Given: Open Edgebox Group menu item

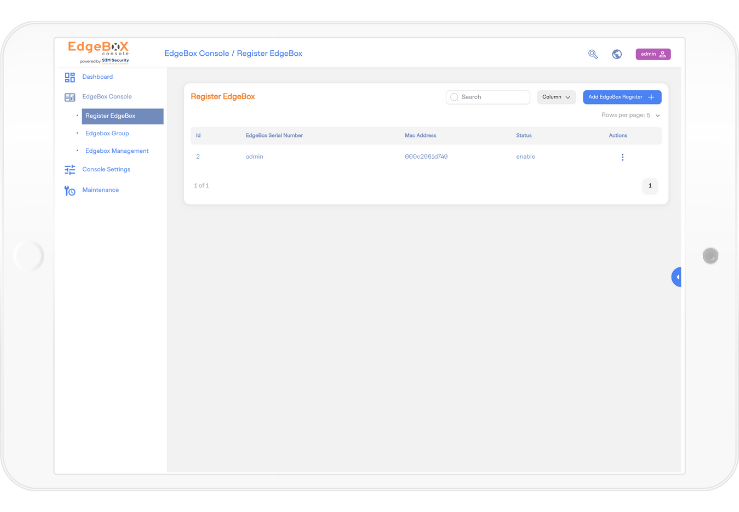Looking at the screenshot, I should click(x=107, y=133).
